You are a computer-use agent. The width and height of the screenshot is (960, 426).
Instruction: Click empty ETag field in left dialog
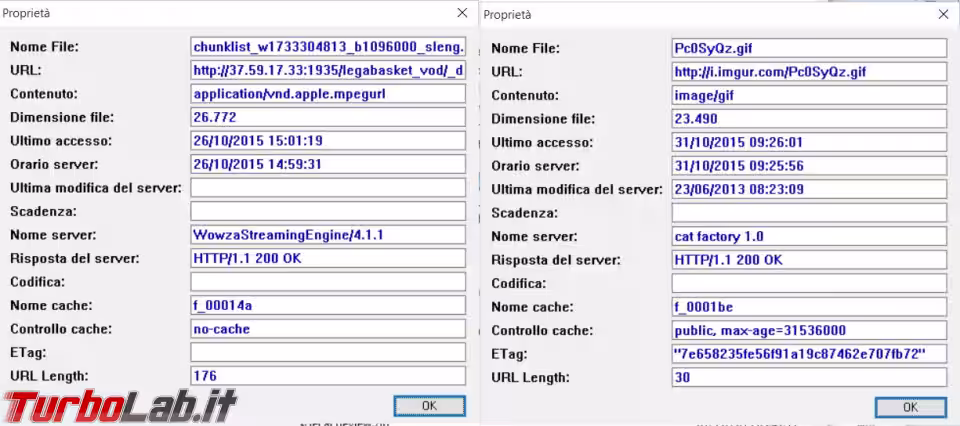click(328, 352)
